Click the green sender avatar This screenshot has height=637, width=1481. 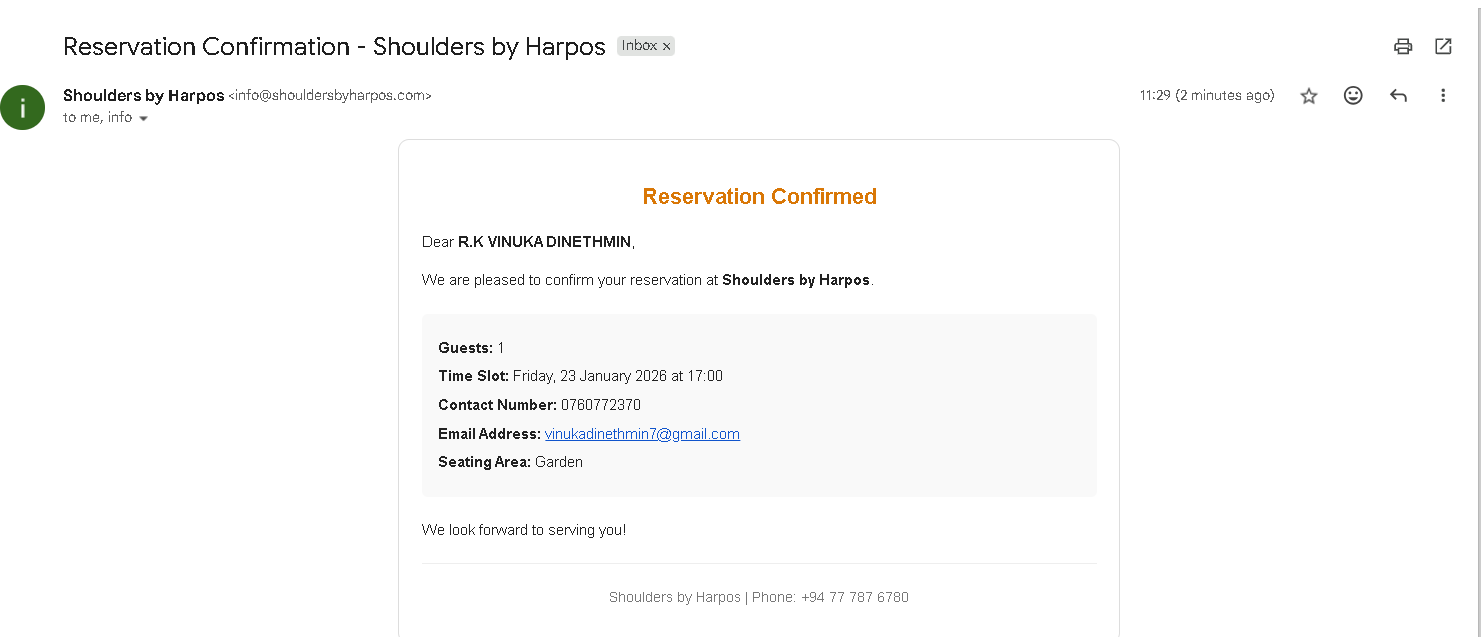22,107
